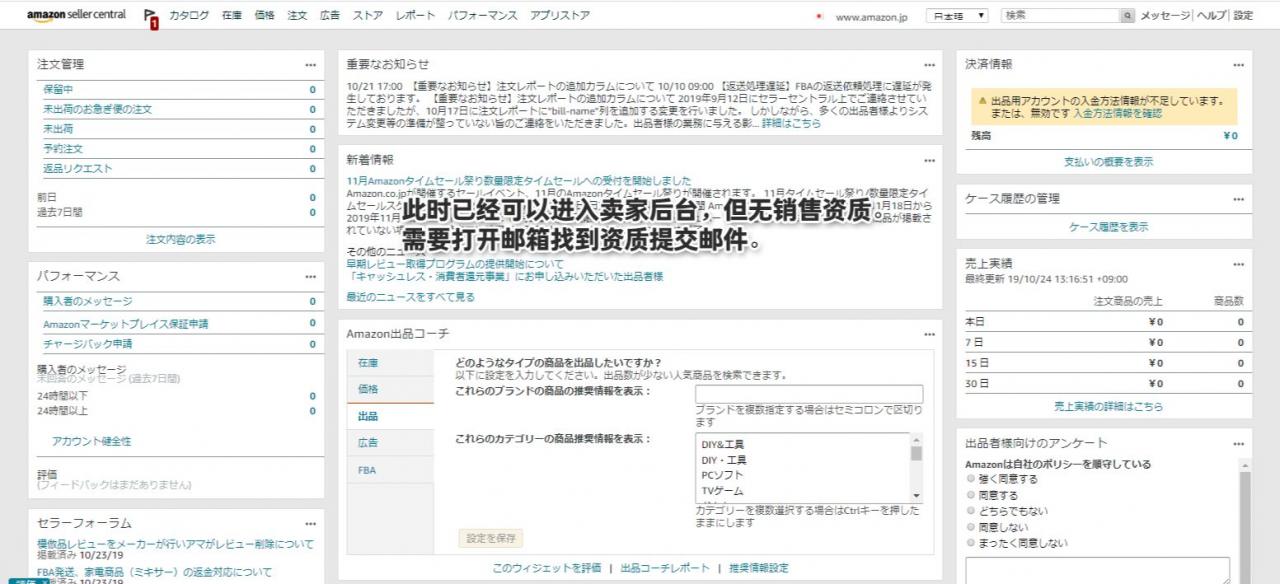This screenshot has width=1280, height=584.
Task: Click the 入金方法情報を確認 link
Action: [x=1118, y=115]
